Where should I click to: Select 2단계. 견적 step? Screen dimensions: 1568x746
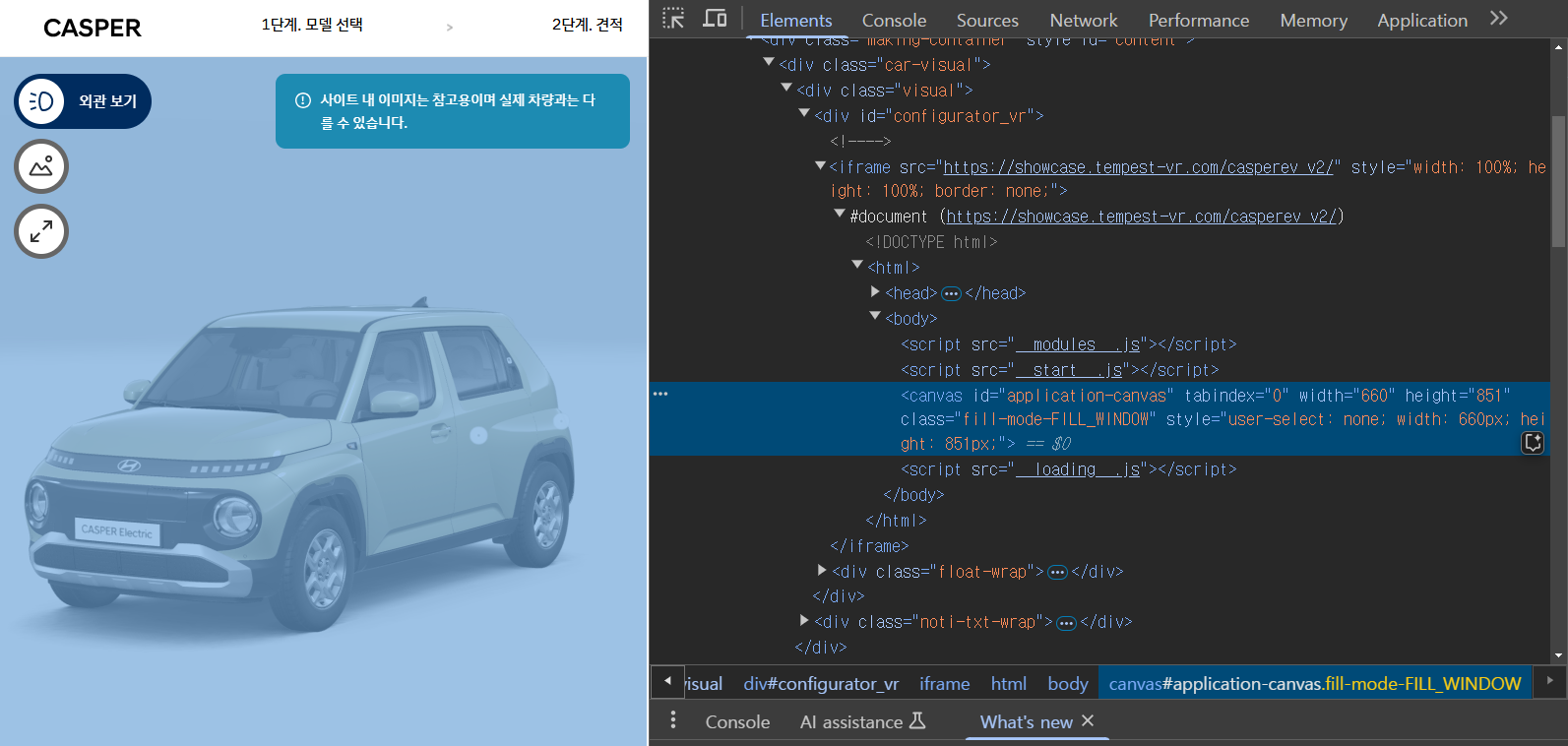point(588,25)
